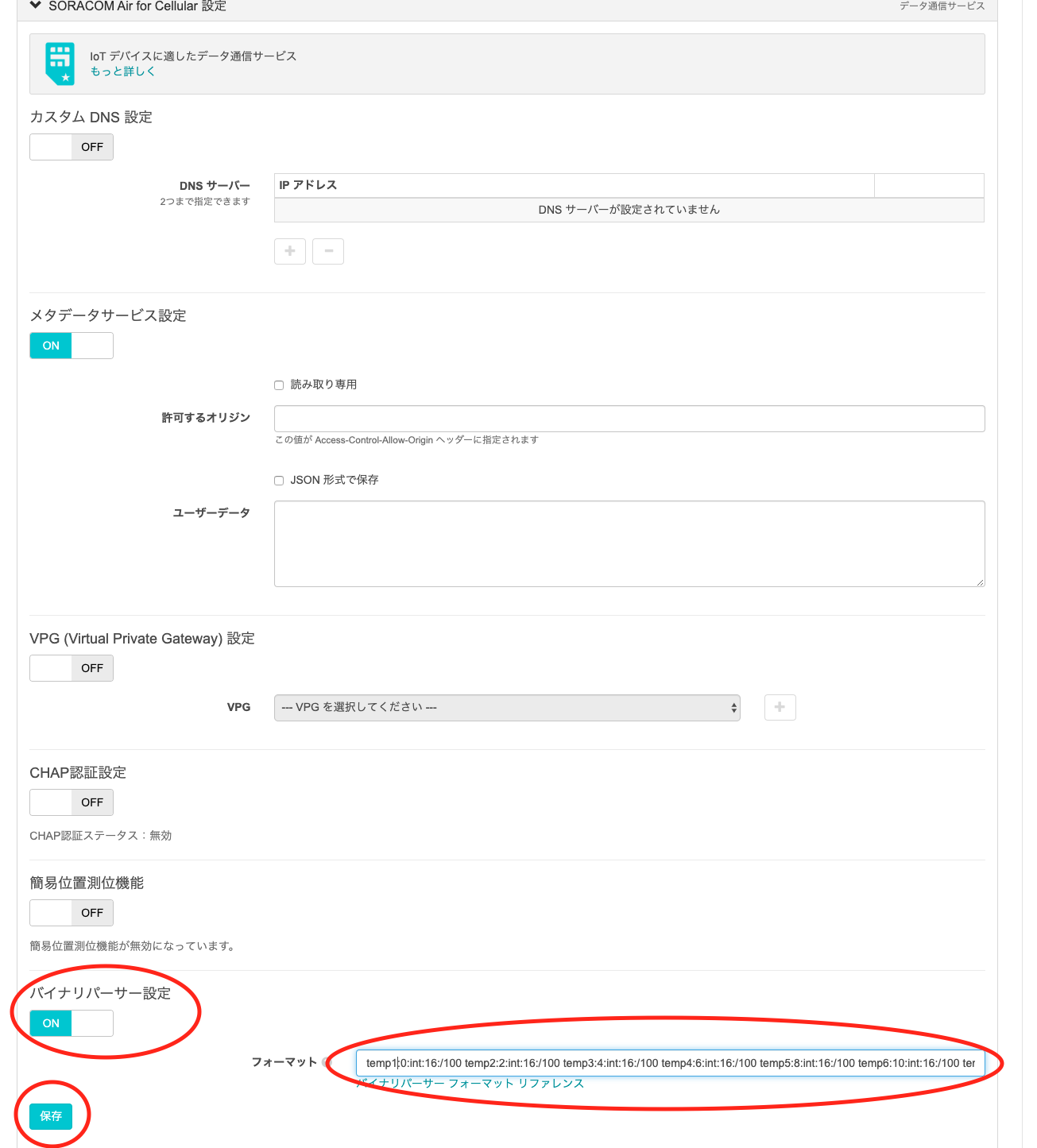Check the 読み取り専用 checkbox
1037x1148 pixels.
pyautogui.click(x=279, y=385)
